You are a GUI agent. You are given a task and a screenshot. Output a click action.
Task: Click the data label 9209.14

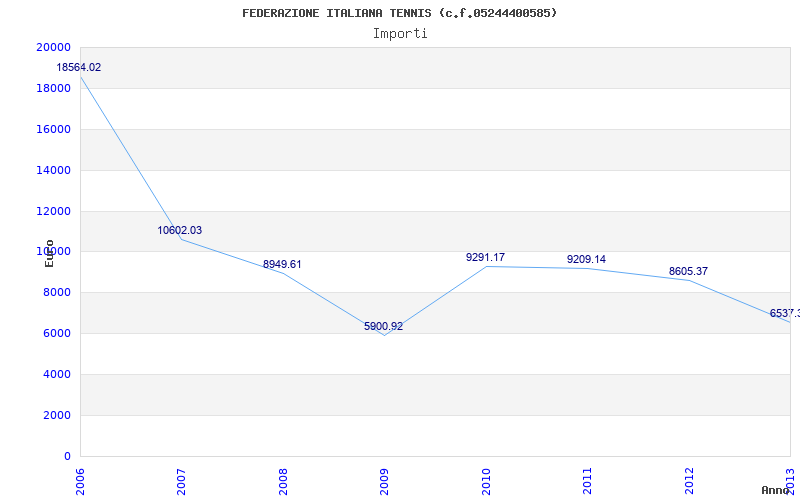[587, 259]
